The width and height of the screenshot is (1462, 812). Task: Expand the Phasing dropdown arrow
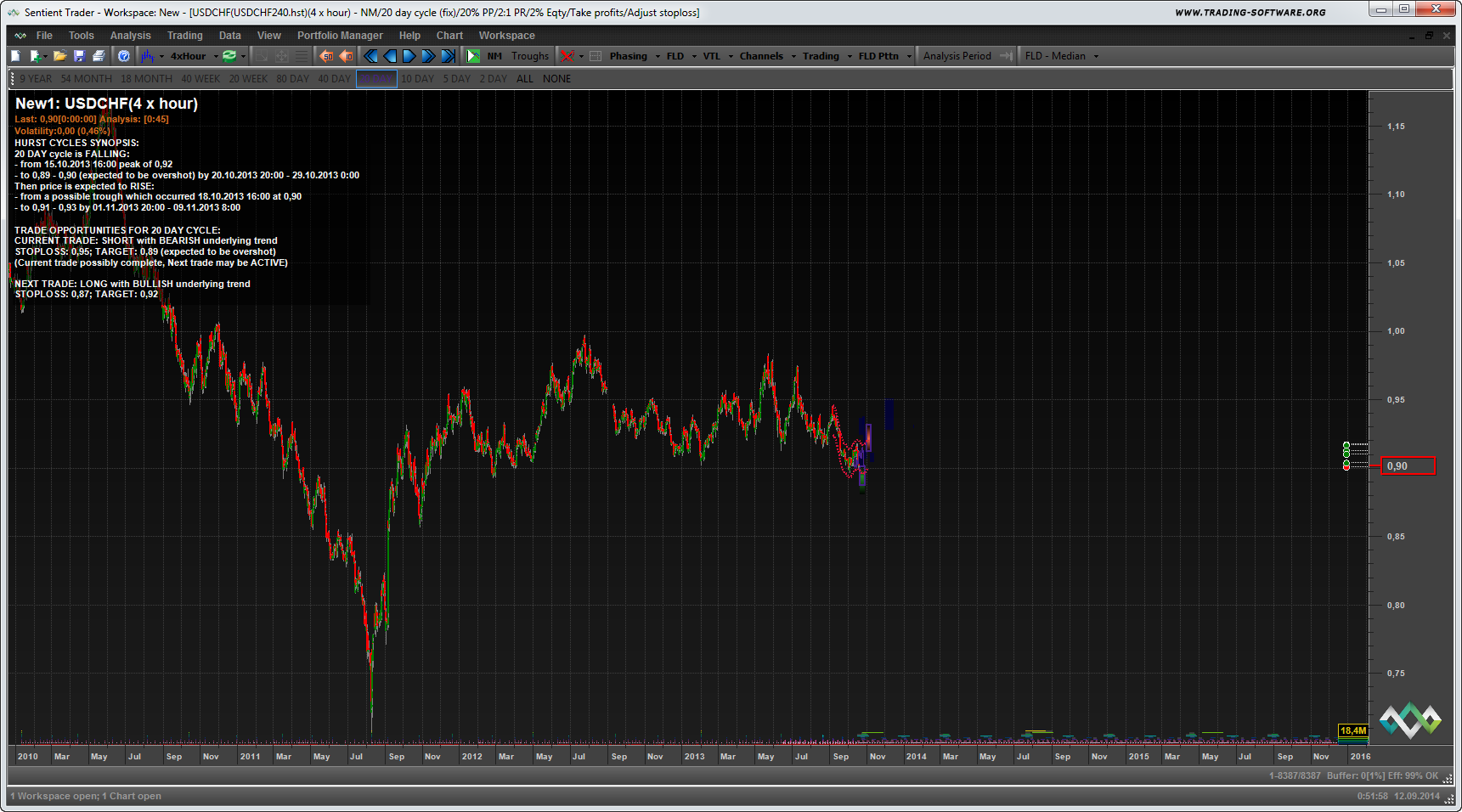tap(658, 56)
